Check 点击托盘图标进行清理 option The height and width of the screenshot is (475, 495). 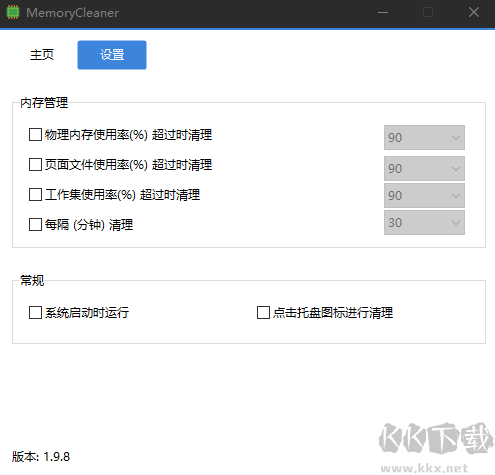[x=263, y=313]
